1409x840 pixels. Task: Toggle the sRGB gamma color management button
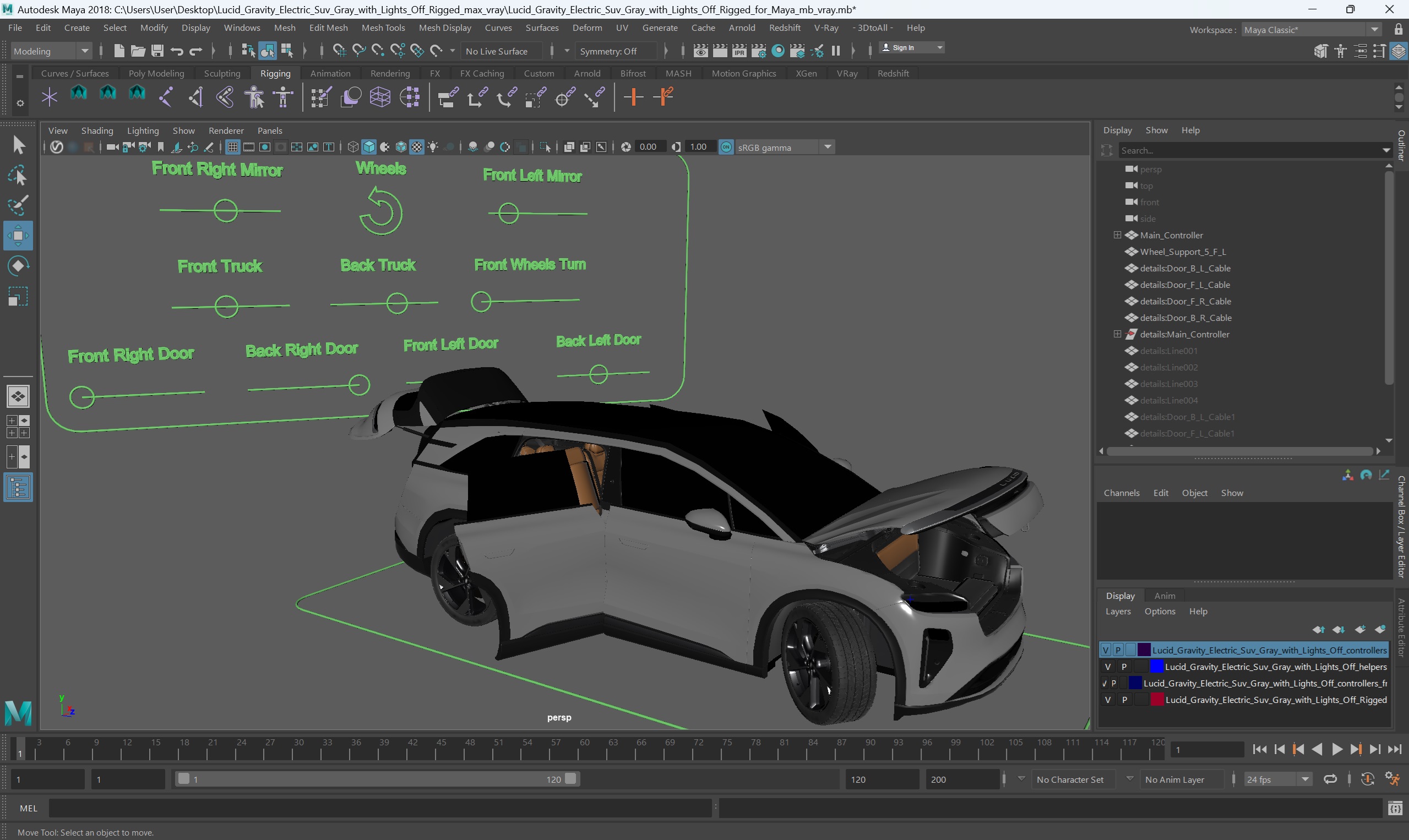[726, 147]
